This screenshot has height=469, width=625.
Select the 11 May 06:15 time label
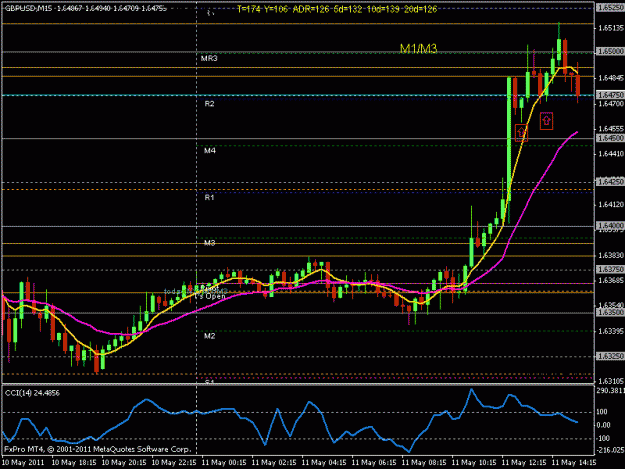(x=374, y=463)
